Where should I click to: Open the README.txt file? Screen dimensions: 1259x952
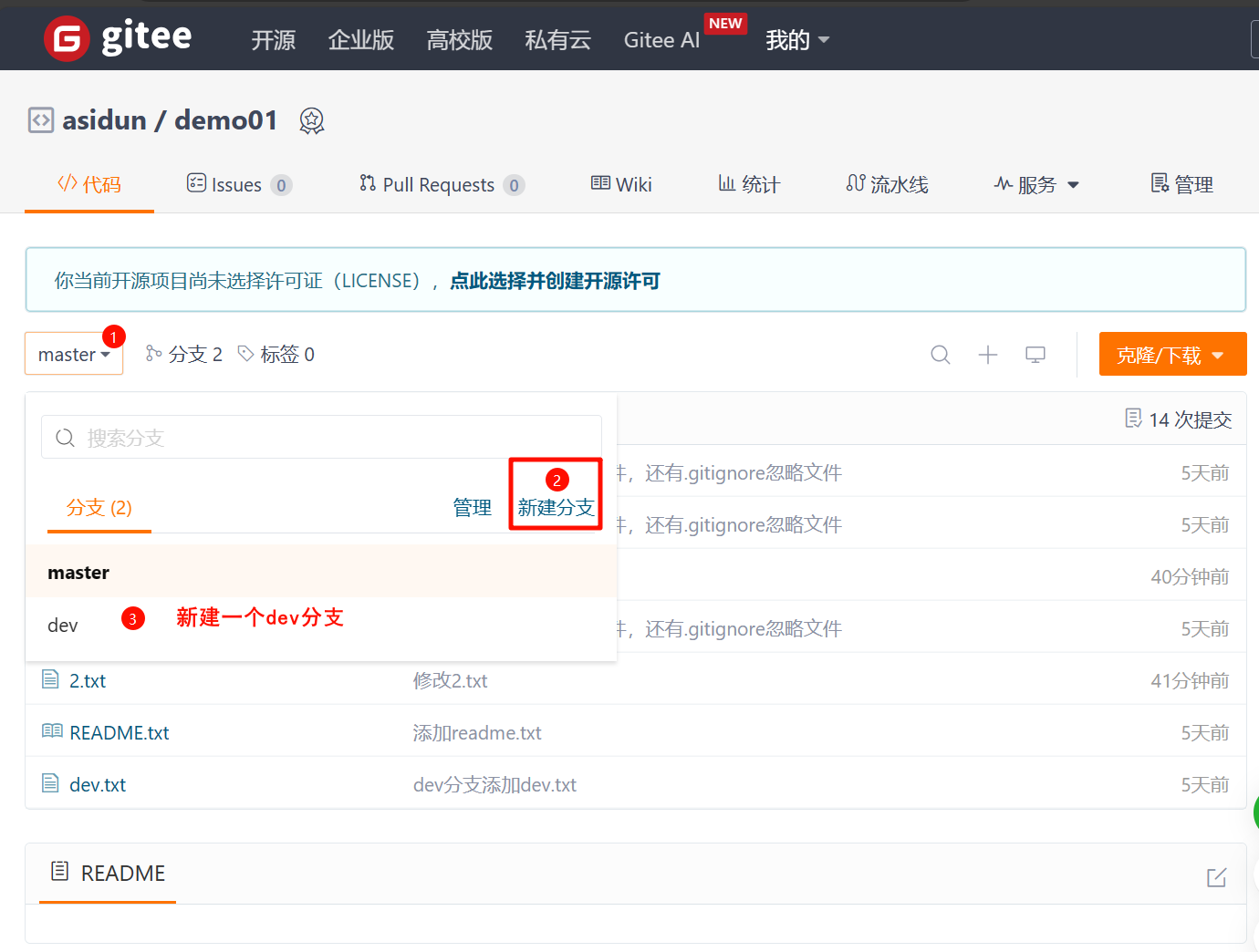(x=120, y=732)
